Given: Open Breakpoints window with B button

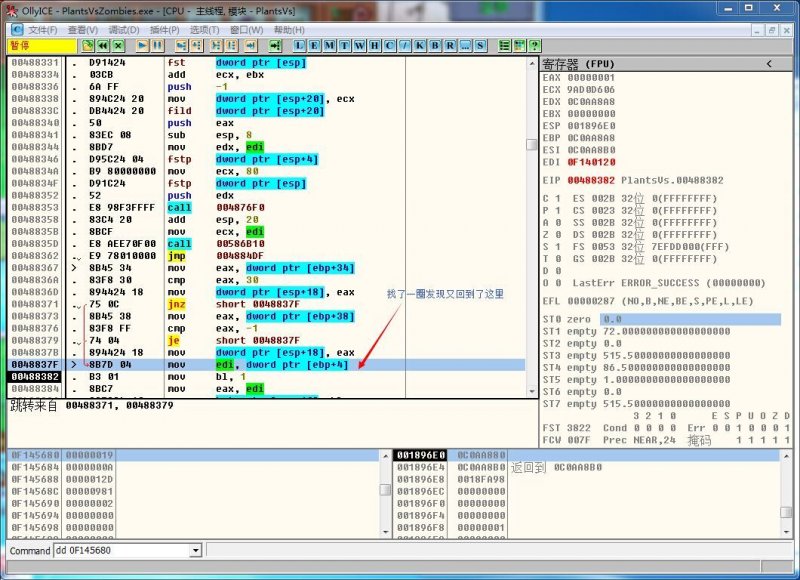Looking at the screenshot, I should coord(435,45).
